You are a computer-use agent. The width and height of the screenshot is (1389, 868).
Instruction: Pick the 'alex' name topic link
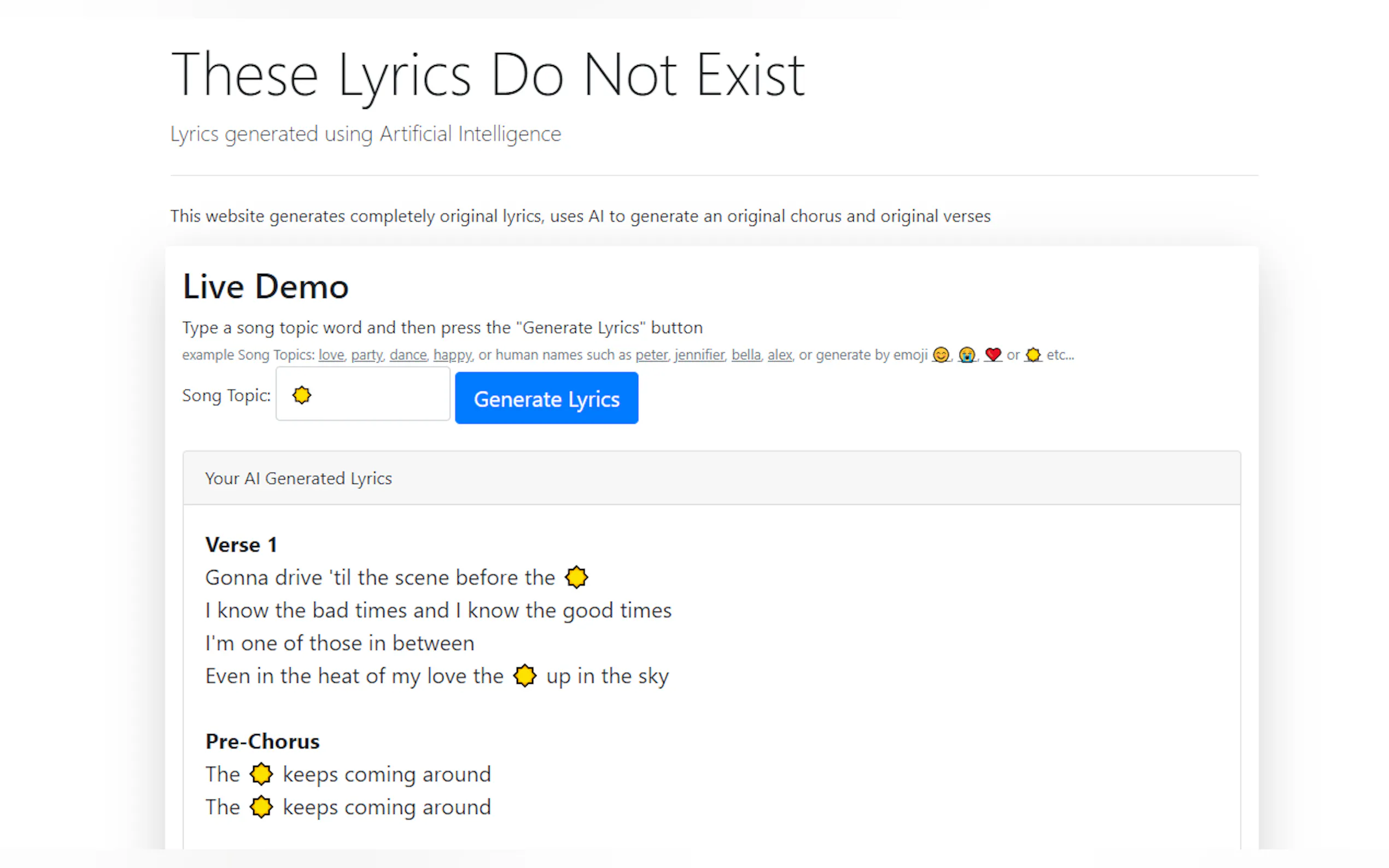click(779, 355)
